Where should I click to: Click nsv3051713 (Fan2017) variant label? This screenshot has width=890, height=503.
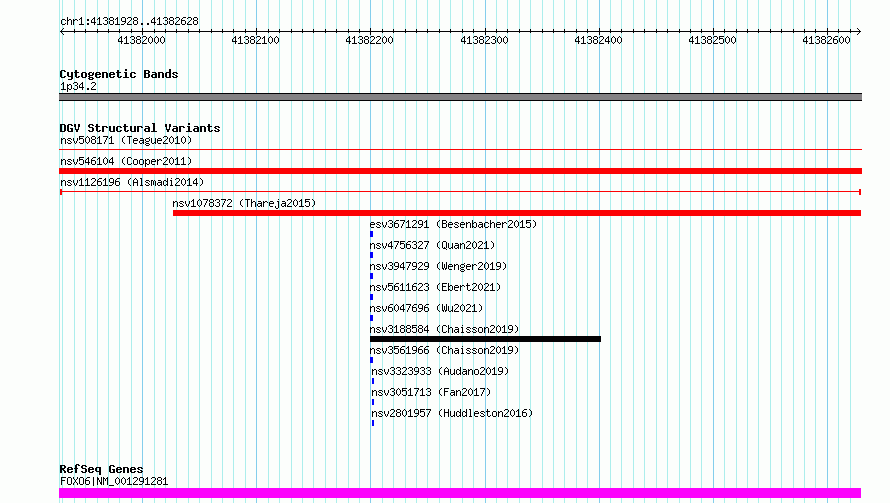pyautogui.click(x=431, y=392)
